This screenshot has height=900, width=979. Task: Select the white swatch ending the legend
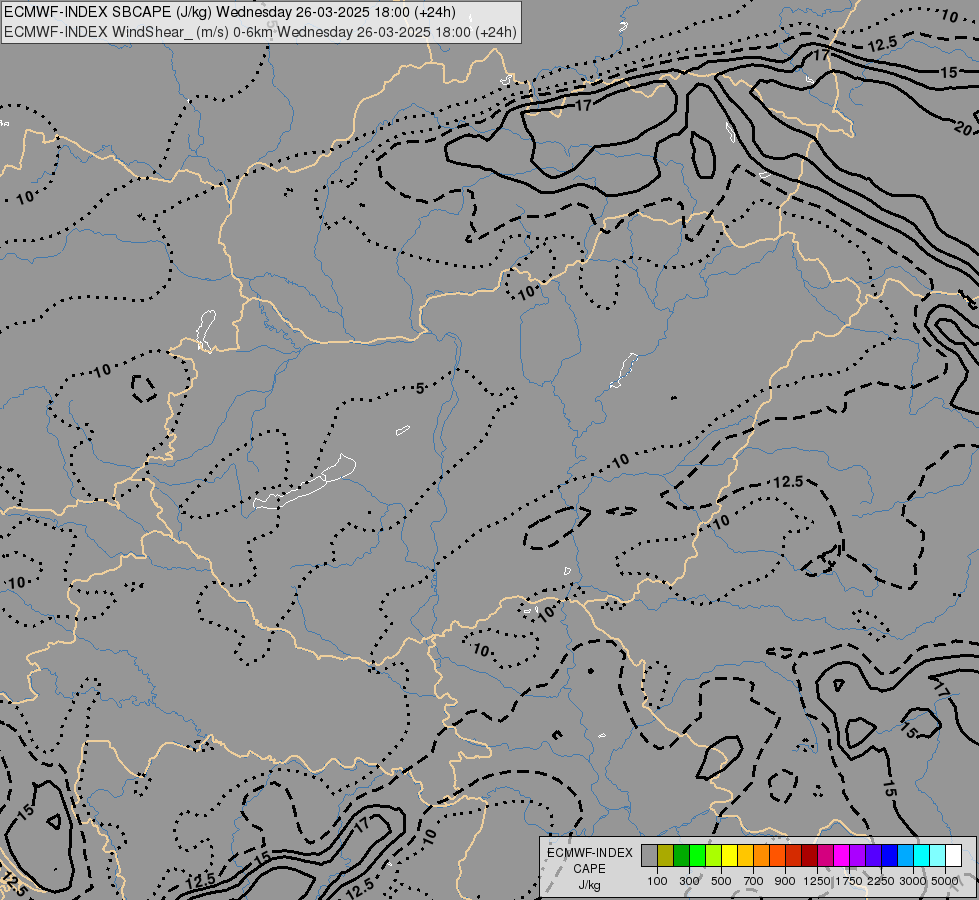(x=953, y=856)
